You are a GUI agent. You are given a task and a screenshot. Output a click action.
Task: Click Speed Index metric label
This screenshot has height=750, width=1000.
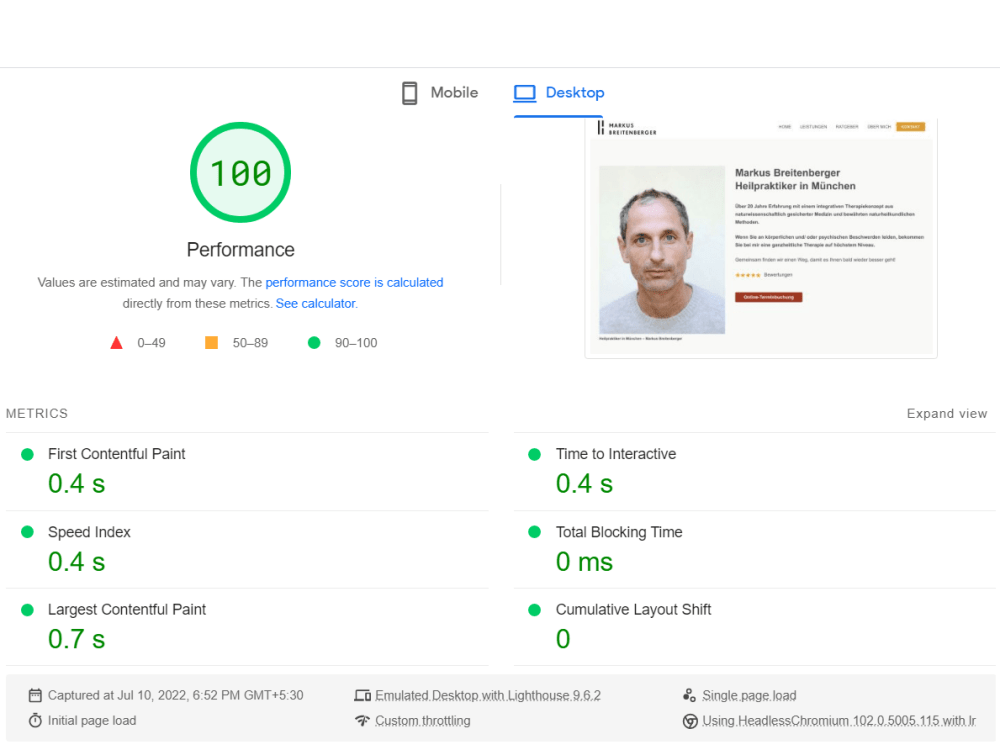(x=89, y=532)
